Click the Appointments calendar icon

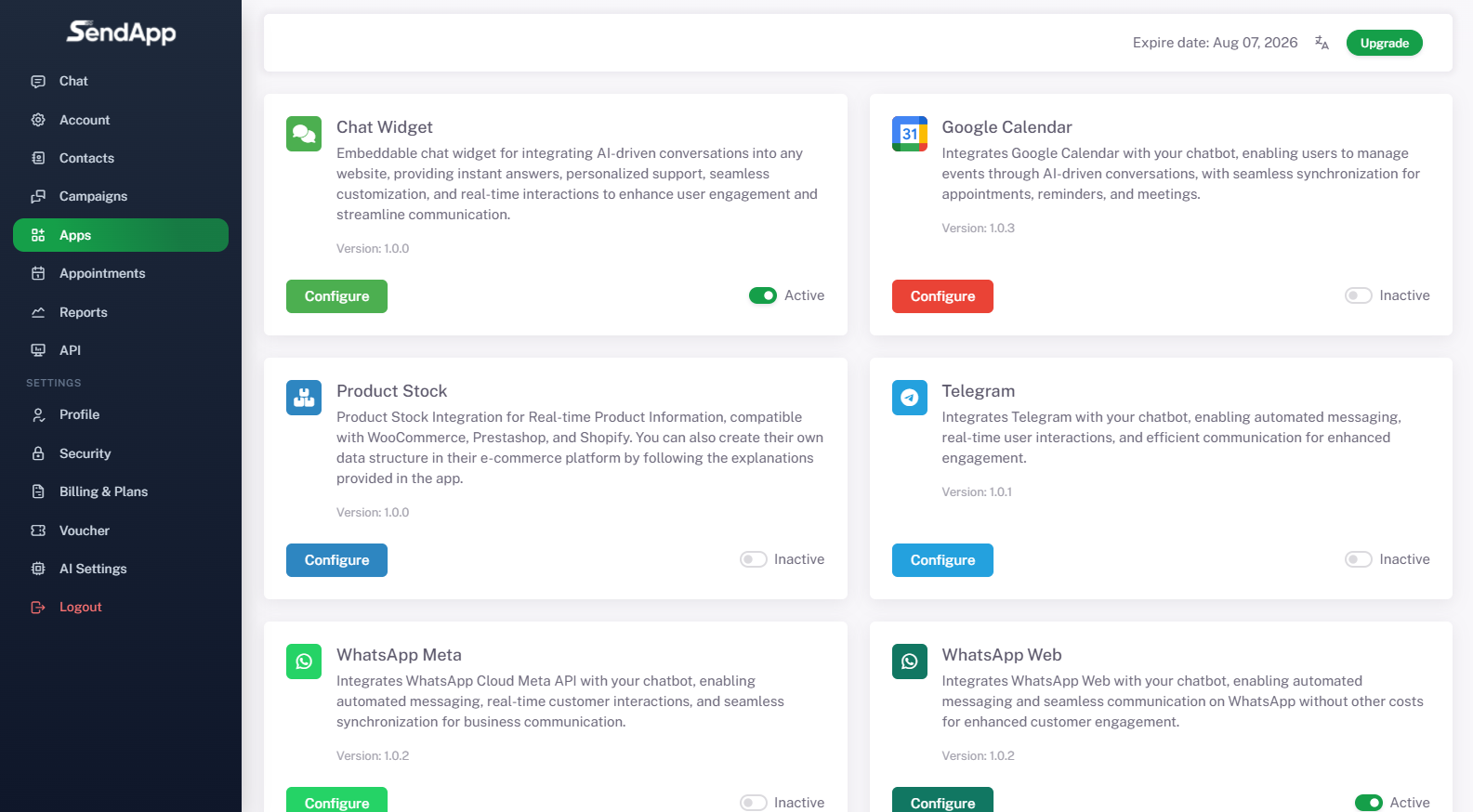pos(38,273)
